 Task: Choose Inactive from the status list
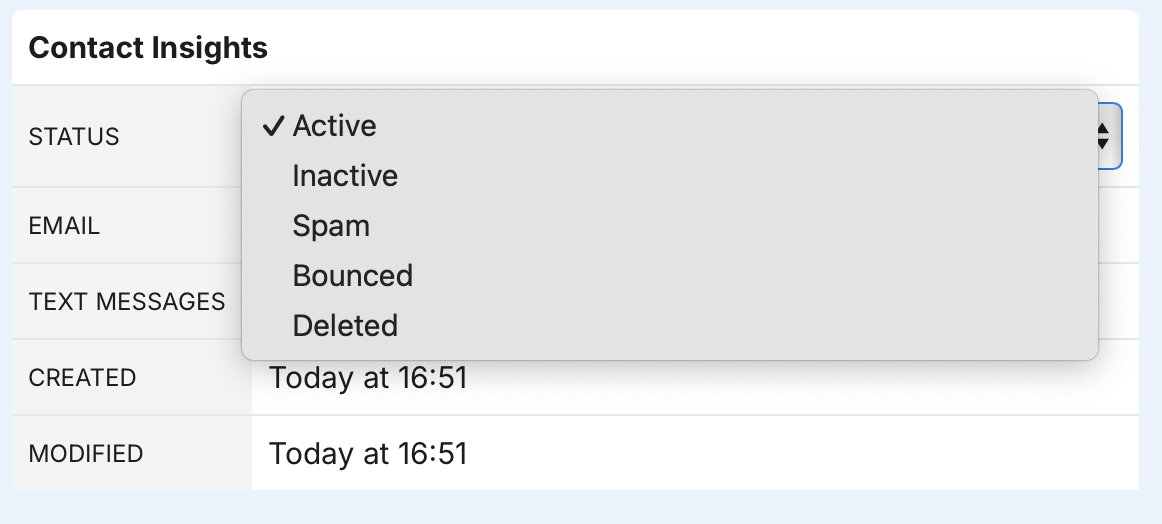pos(345,176)
